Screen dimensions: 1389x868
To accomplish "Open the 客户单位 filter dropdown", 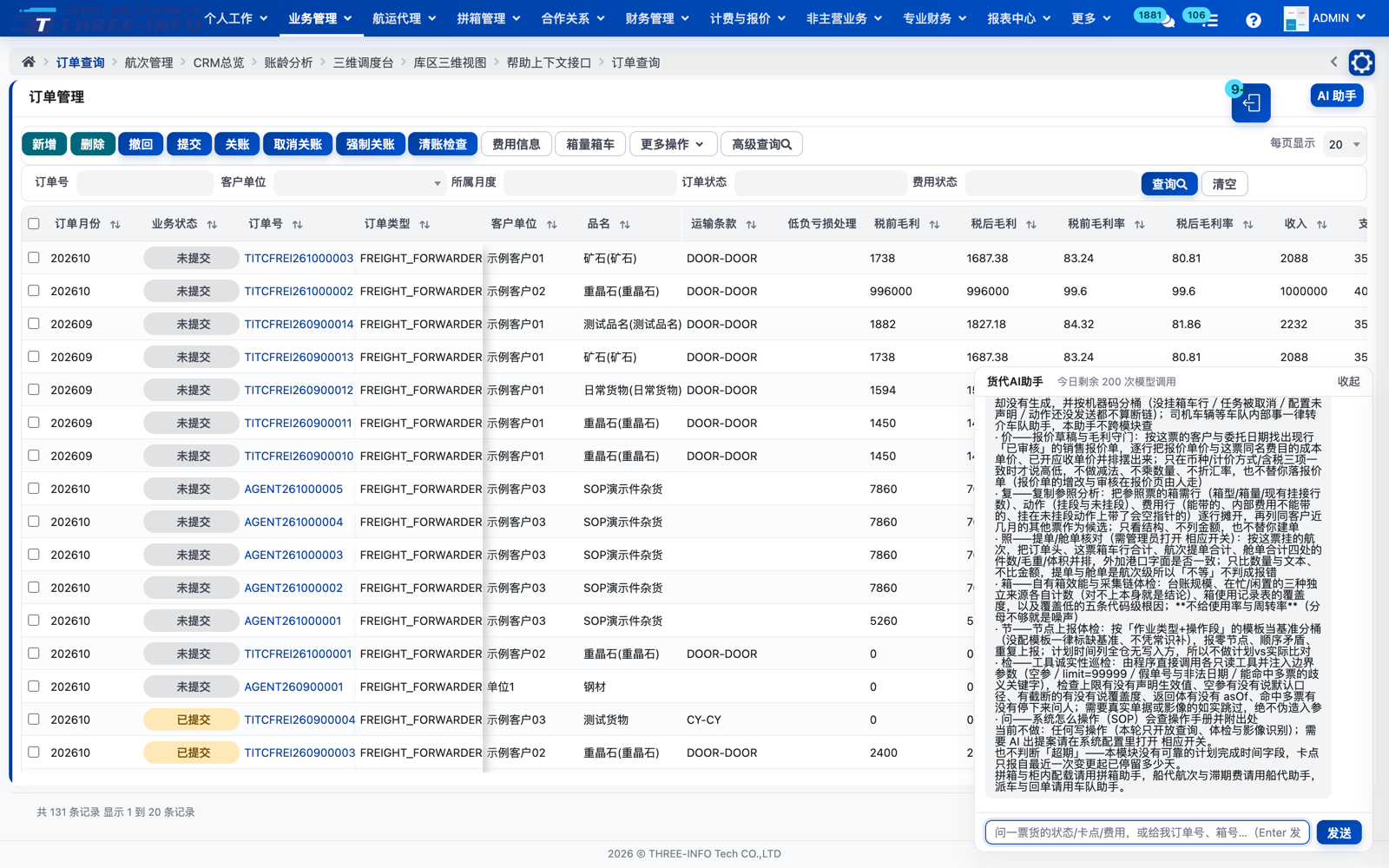I will click(359, 183).
